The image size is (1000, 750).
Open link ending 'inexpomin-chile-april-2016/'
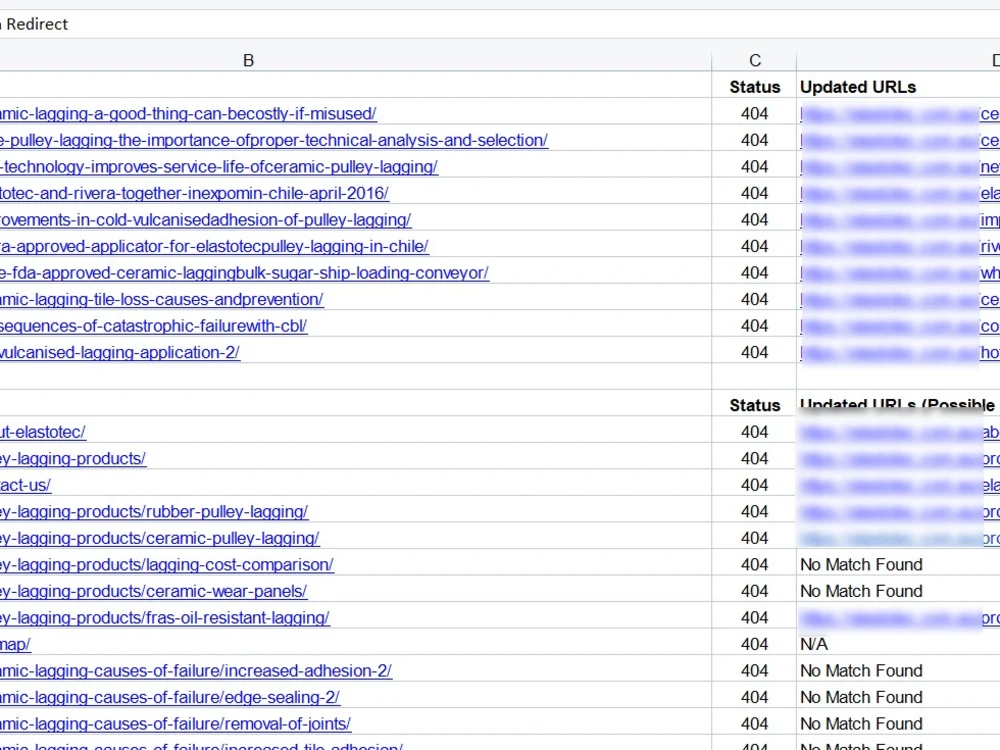pos(194,193)
